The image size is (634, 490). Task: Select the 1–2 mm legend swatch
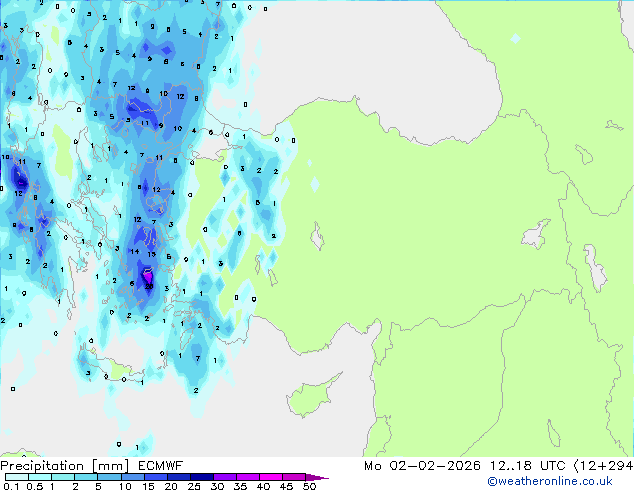point(63,477)
